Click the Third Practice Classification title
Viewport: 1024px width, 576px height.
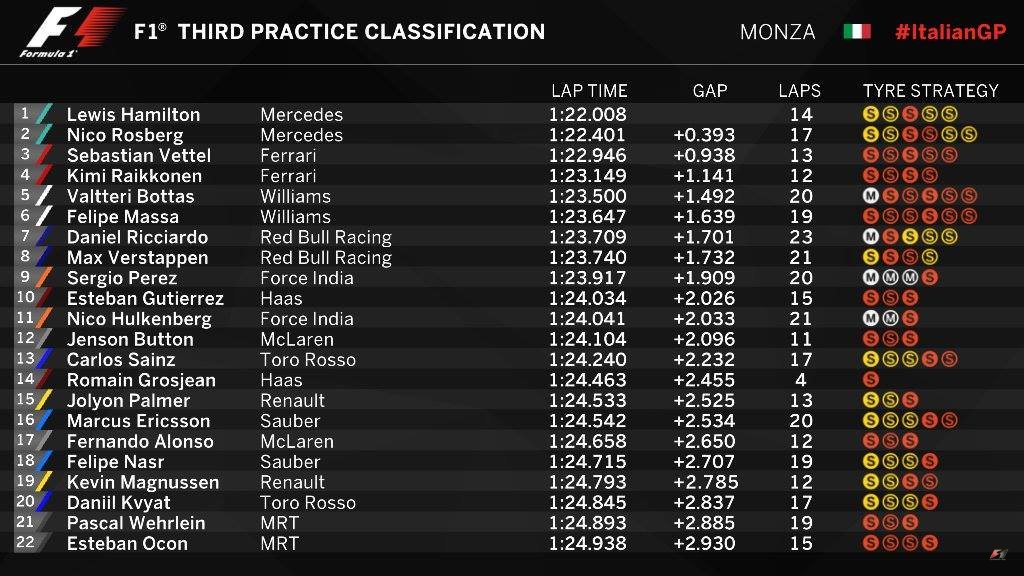coord(340,32)
